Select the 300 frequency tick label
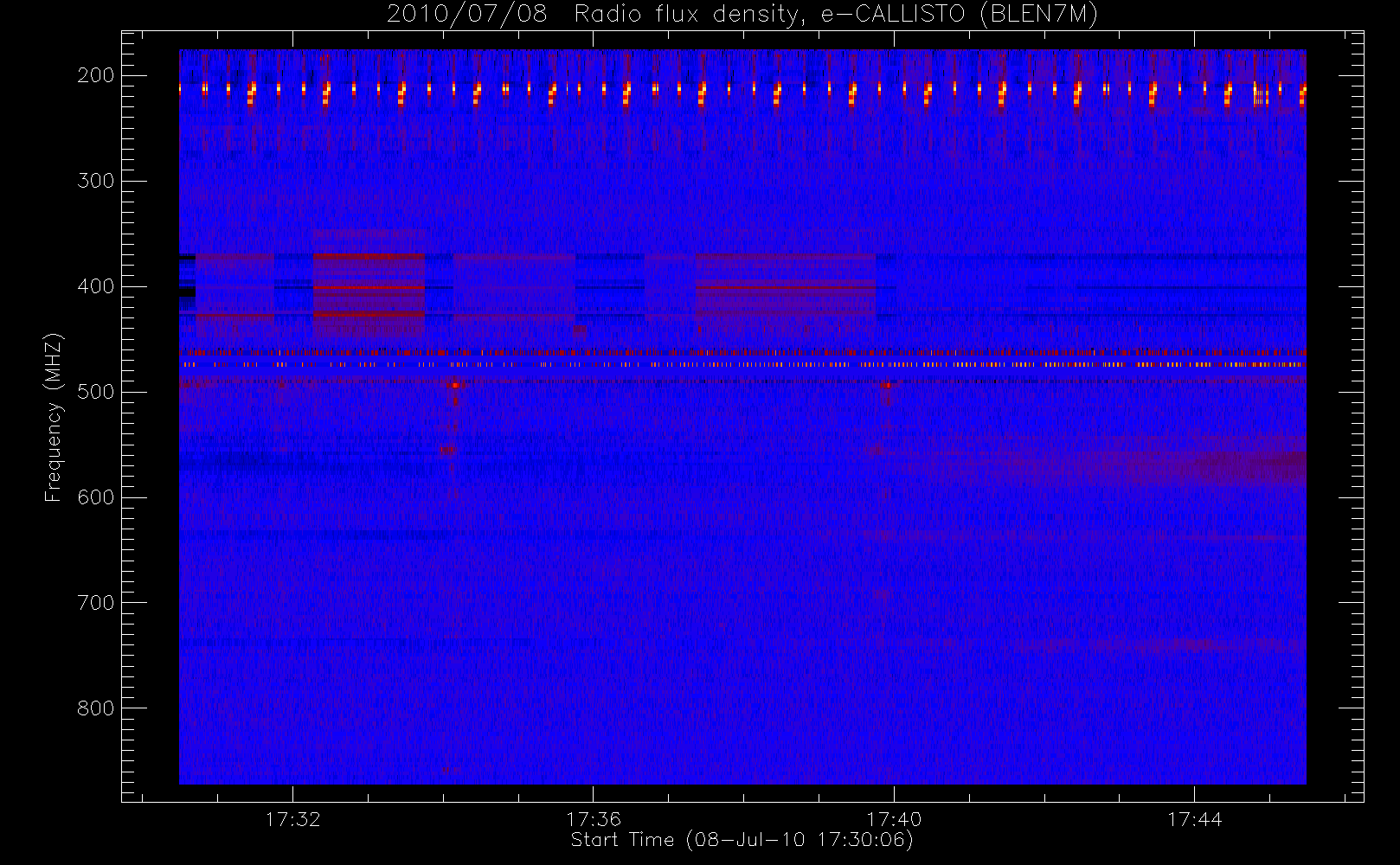Image resolution: width=1400 pixels, height=865 pixels. click(95, 181)
